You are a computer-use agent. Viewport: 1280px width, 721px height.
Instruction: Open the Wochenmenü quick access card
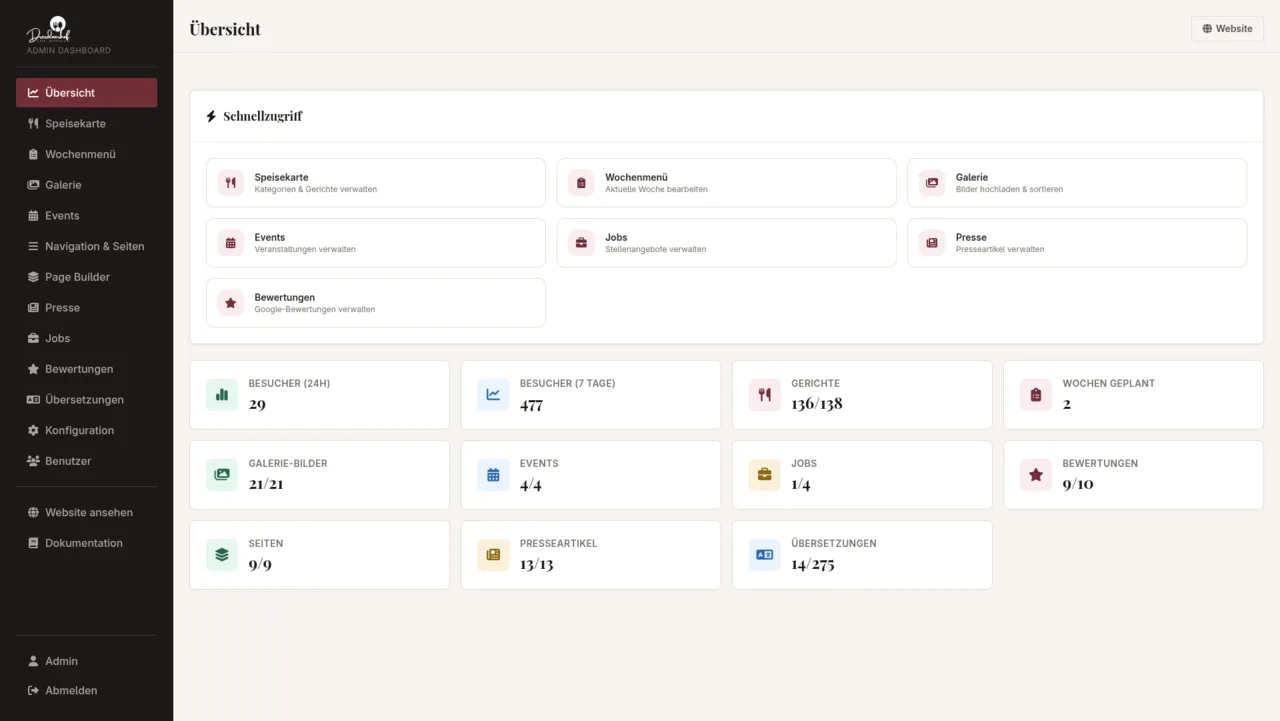(726, 183)
